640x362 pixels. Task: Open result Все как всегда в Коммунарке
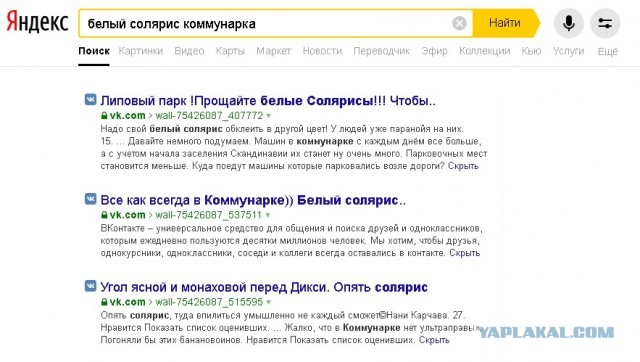pyautogui.click(x=253, y=200)
